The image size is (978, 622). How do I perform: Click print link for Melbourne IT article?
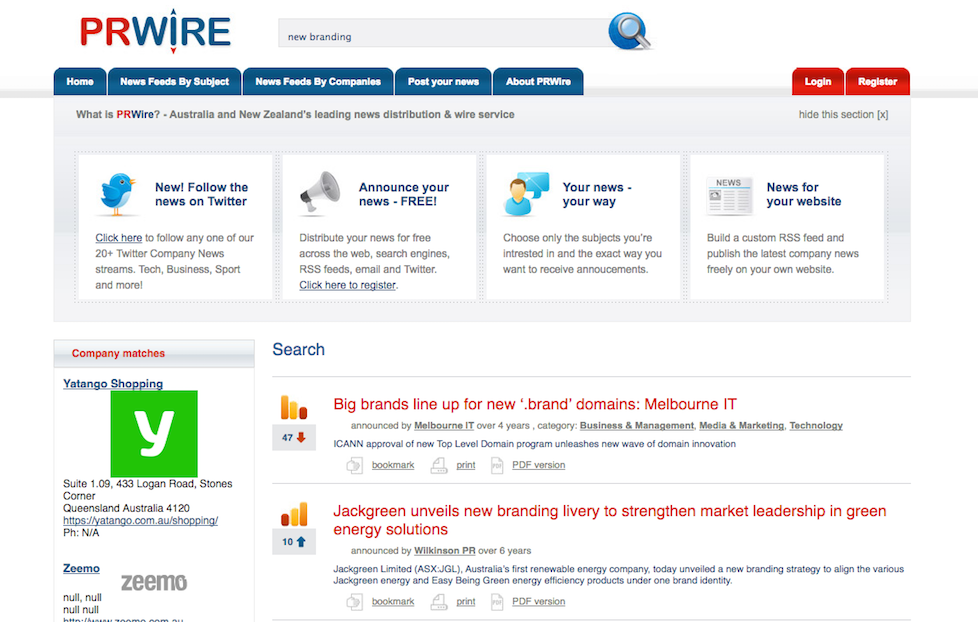466,465
